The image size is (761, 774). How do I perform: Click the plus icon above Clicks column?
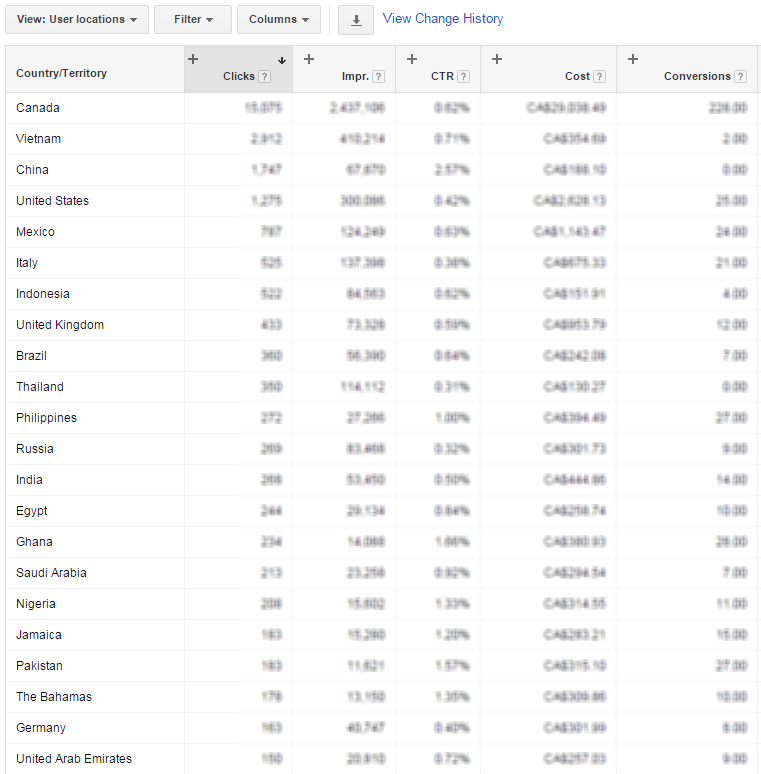coord(193,59)
